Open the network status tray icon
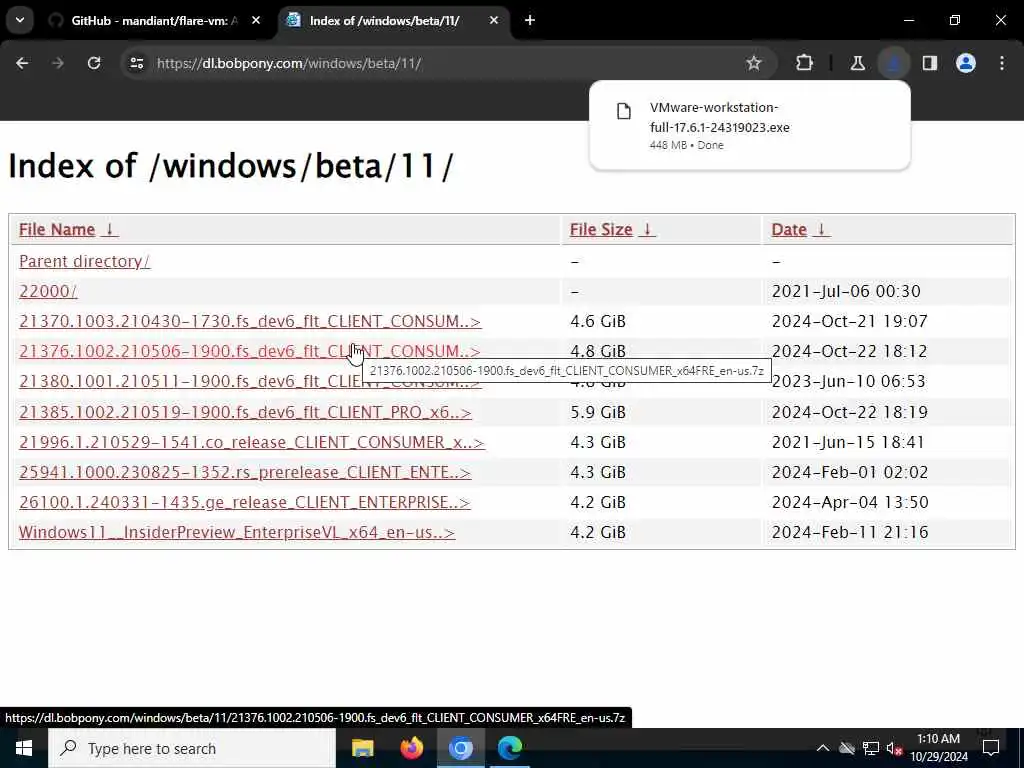Viewport: 1024px width, 768px height. pos(871,748)
